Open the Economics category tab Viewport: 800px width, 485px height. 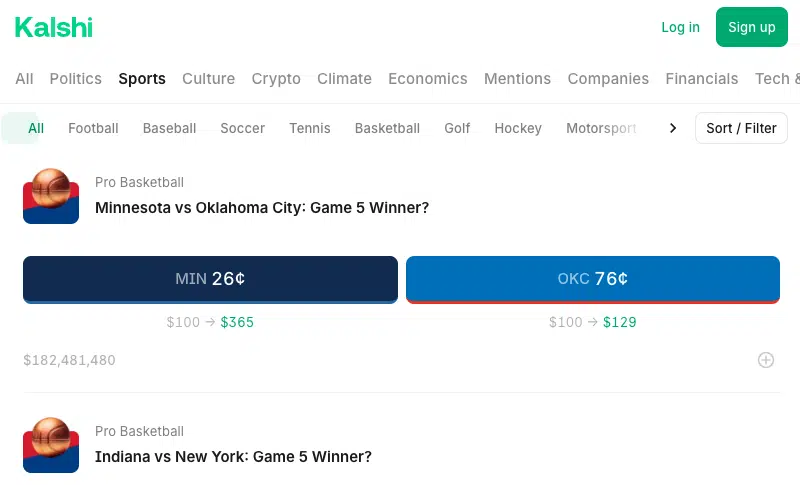(428, 79)
